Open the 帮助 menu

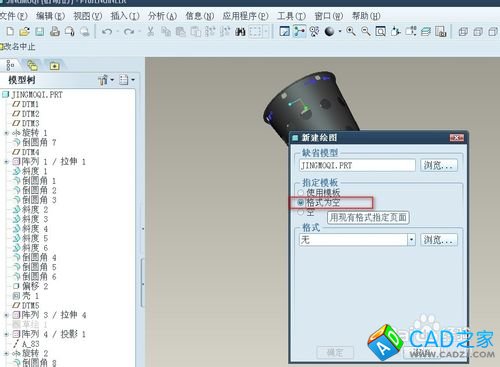click(x=366, y=16)
